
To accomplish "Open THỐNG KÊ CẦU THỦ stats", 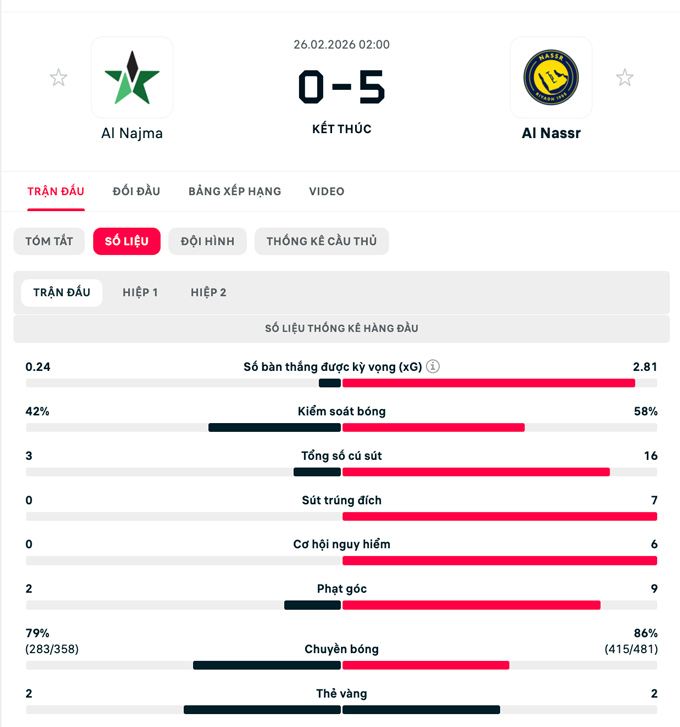I will [x=321, y=241].
